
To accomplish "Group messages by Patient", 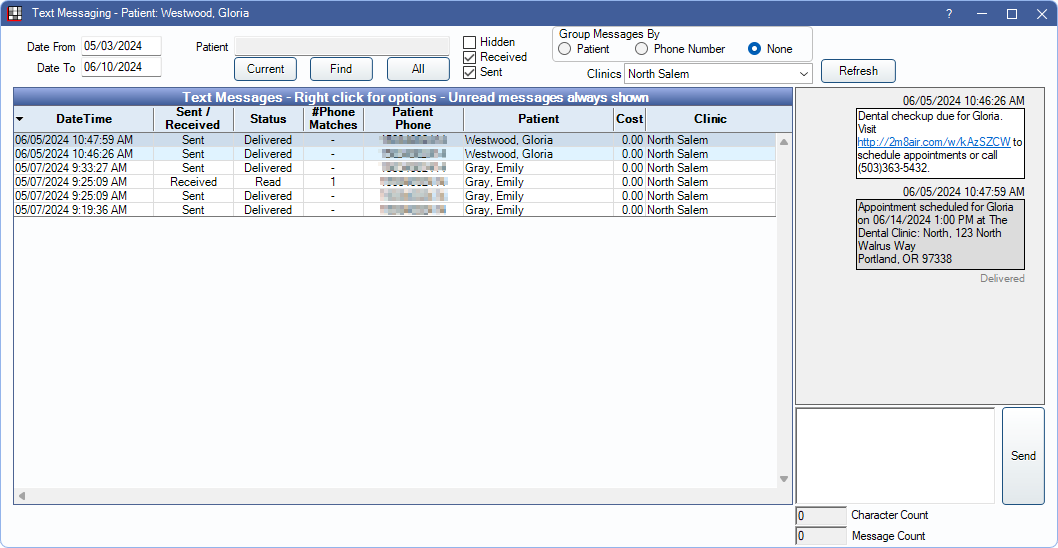I will 565,49.
